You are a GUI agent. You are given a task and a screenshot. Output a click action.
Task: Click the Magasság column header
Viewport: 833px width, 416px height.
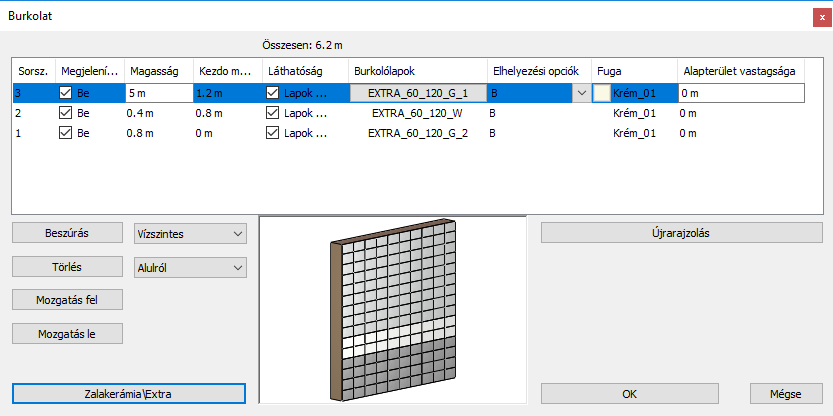pyautogui.click(x=159, y=71)
